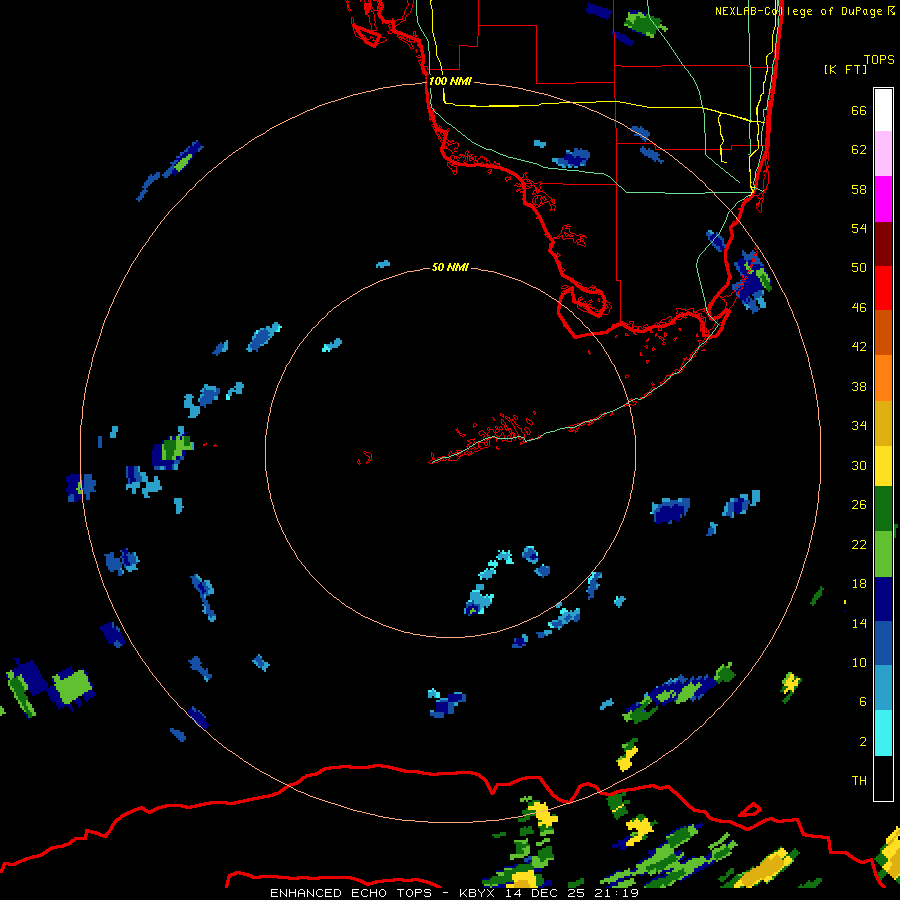Click the NEXLAB-College of DuPage credit text

pos(804,11)
